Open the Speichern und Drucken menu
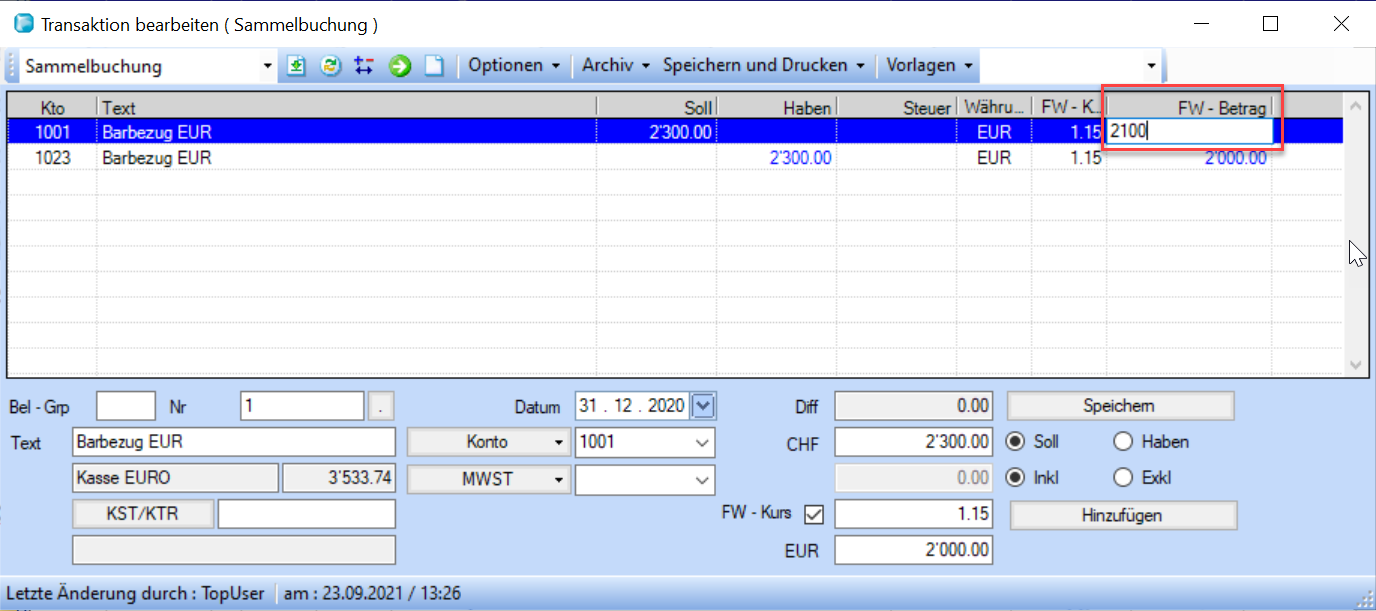This screenshot has height=611, width=1376. 763,66
